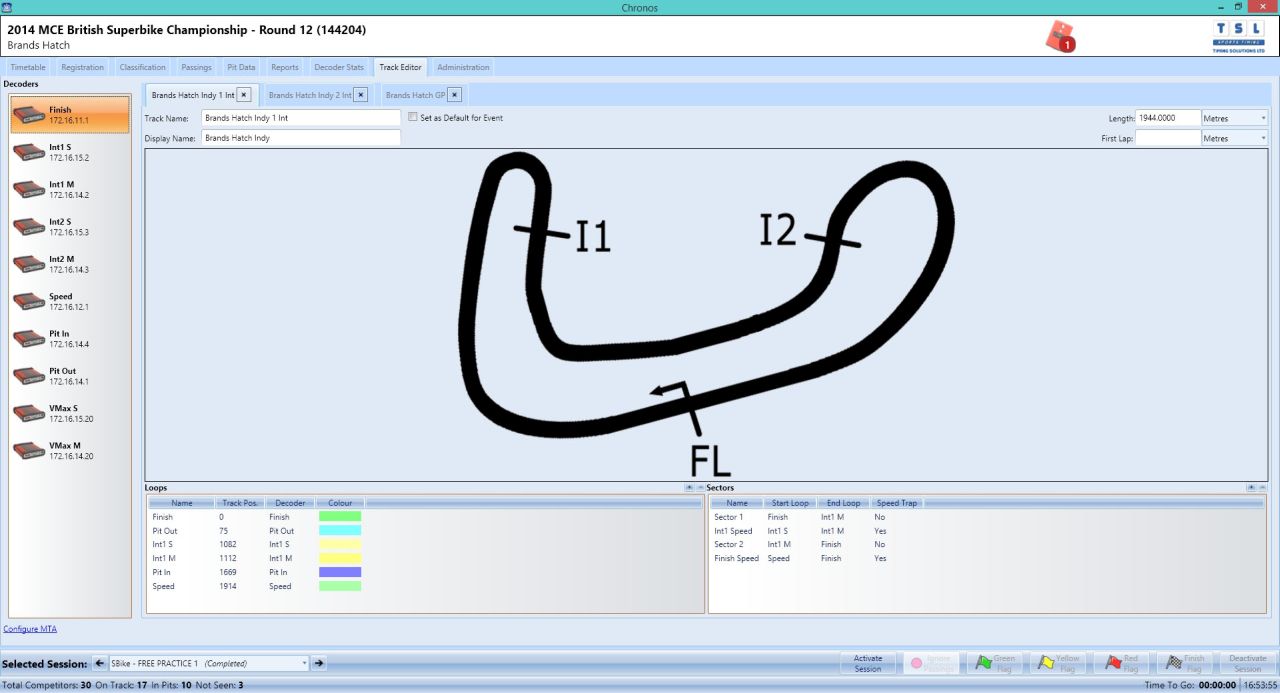1280x693 pixels.
Task: Click the Red Flag control
Action: point(1122,662)
